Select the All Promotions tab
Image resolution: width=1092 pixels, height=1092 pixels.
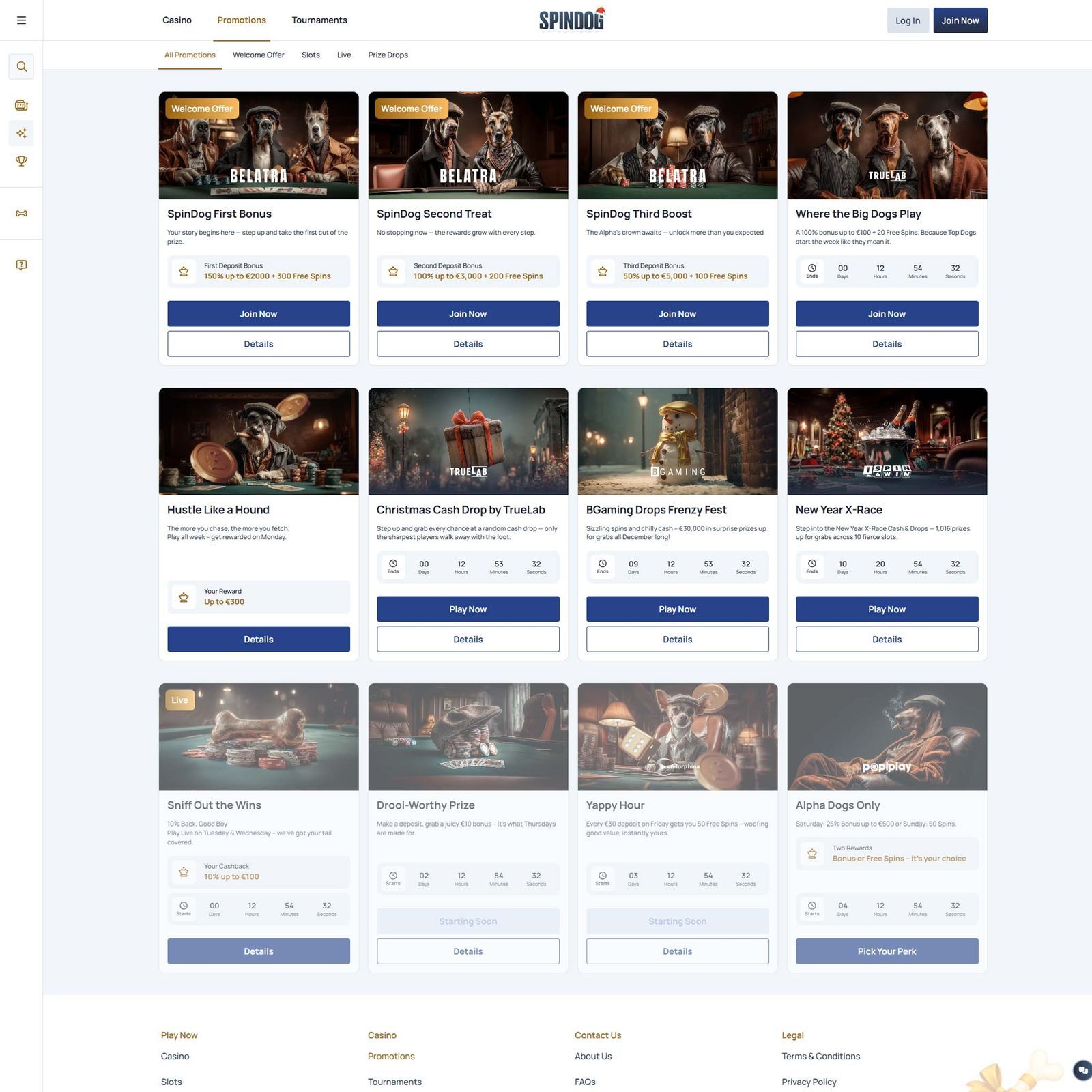click(x=190, y=55)
